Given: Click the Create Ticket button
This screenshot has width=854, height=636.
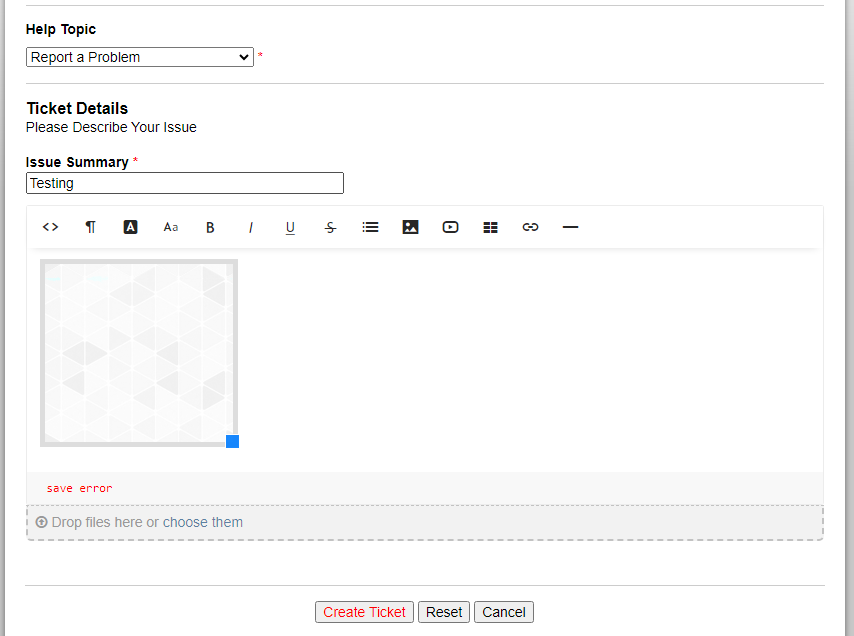Looking at the screenshot, I should pyautogui.click(x=364, y=612).
